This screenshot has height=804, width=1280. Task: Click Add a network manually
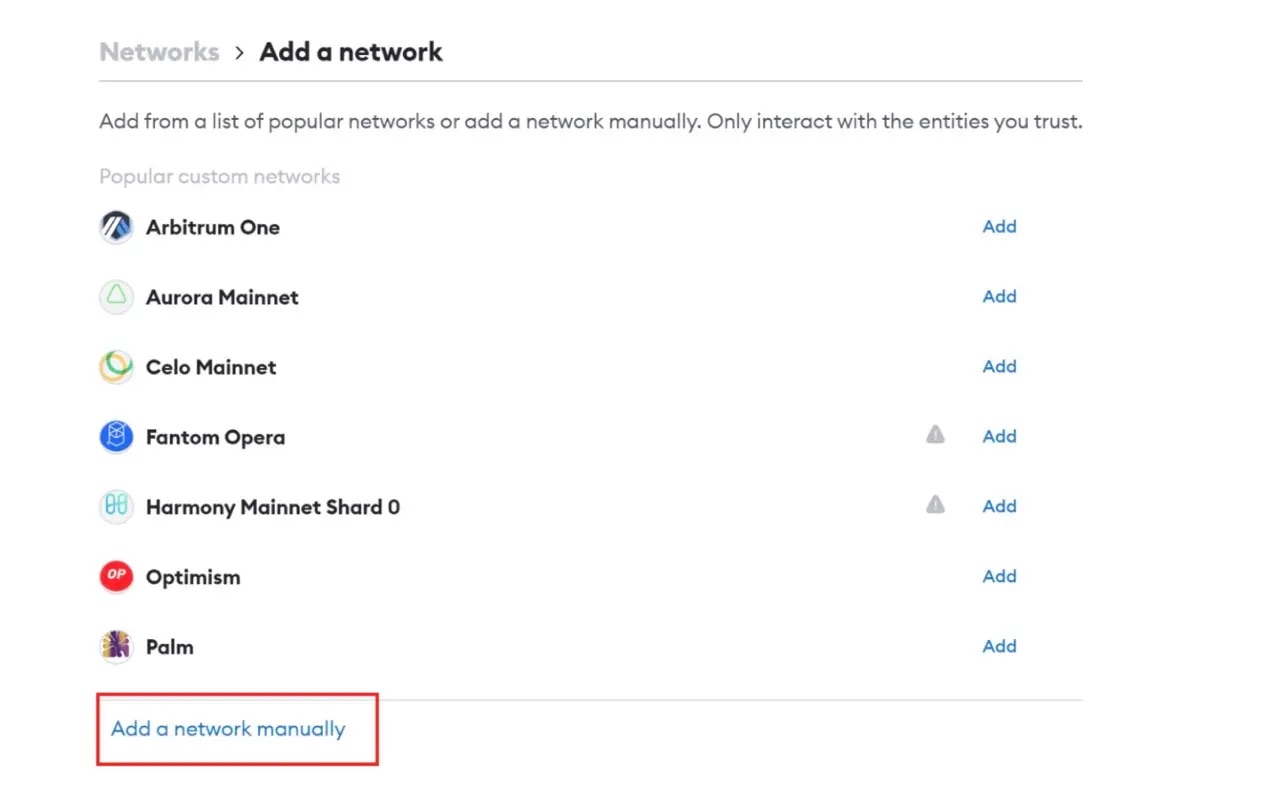(x=225, y=729)
